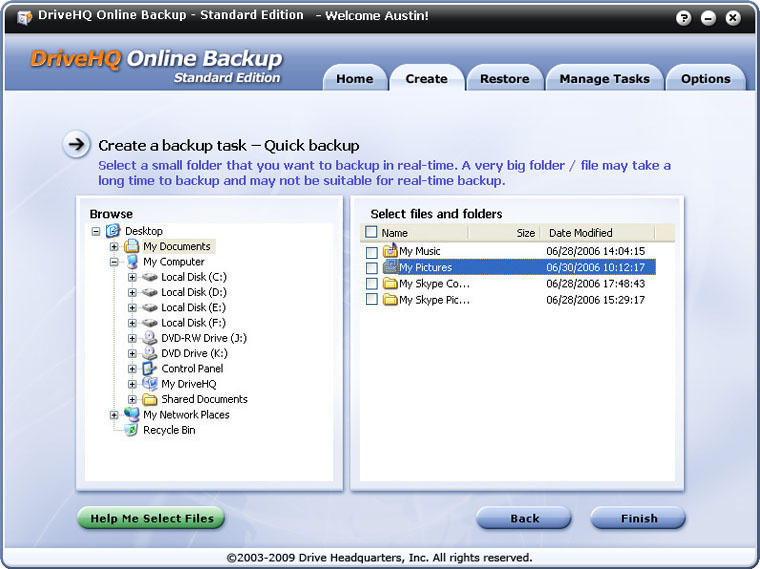Screen dimensions: 760x569
Task: Open the Manage Tasks tab
Action: coord(604,79)
